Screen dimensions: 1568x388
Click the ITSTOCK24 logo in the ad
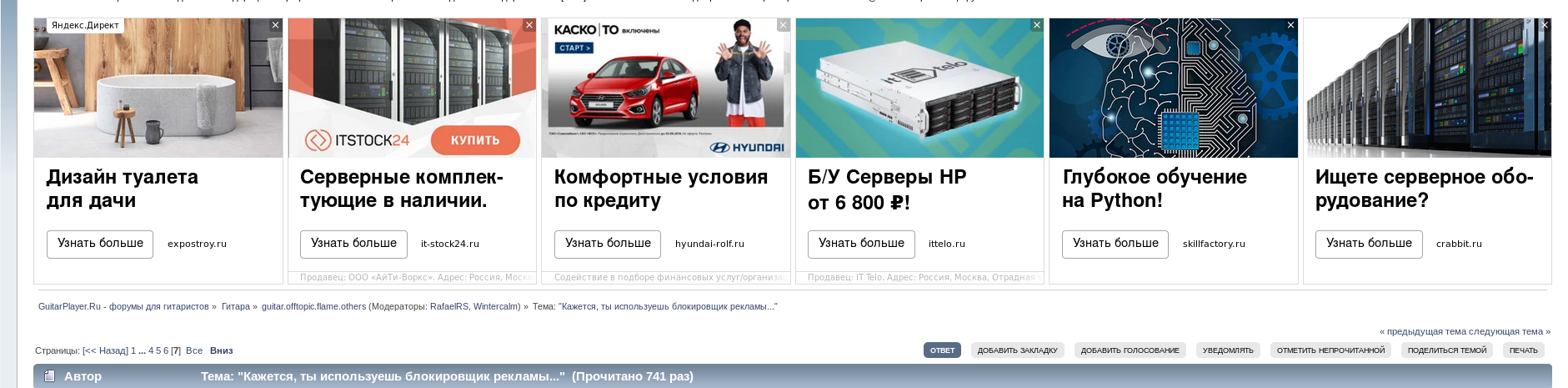(358, 140)
